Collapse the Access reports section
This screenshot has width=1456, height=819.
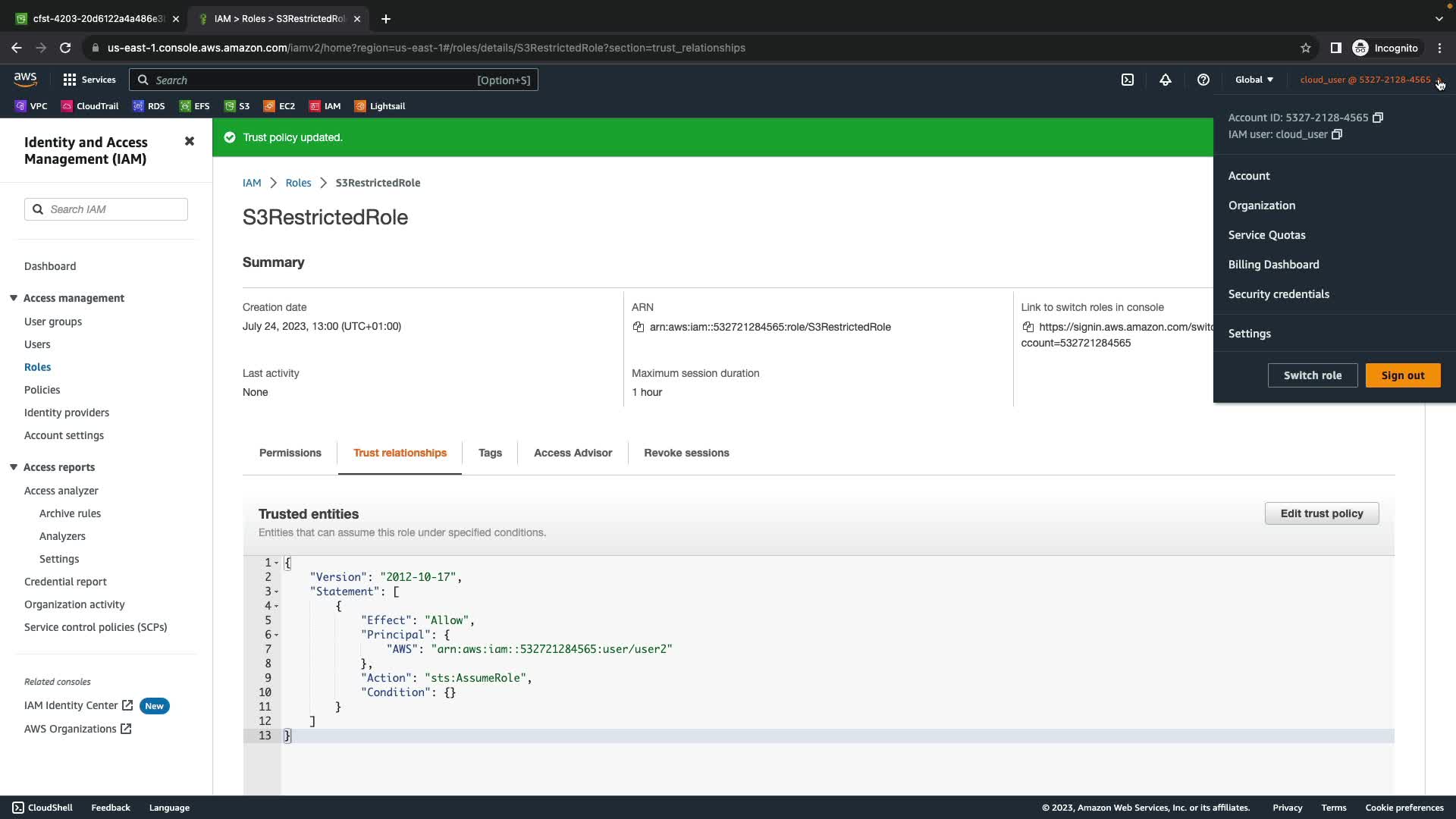tap(14, 467)
